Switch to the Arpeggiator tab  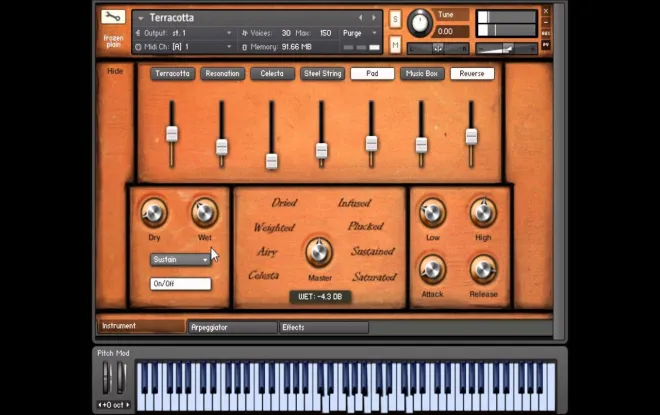(x=232, y=327)
